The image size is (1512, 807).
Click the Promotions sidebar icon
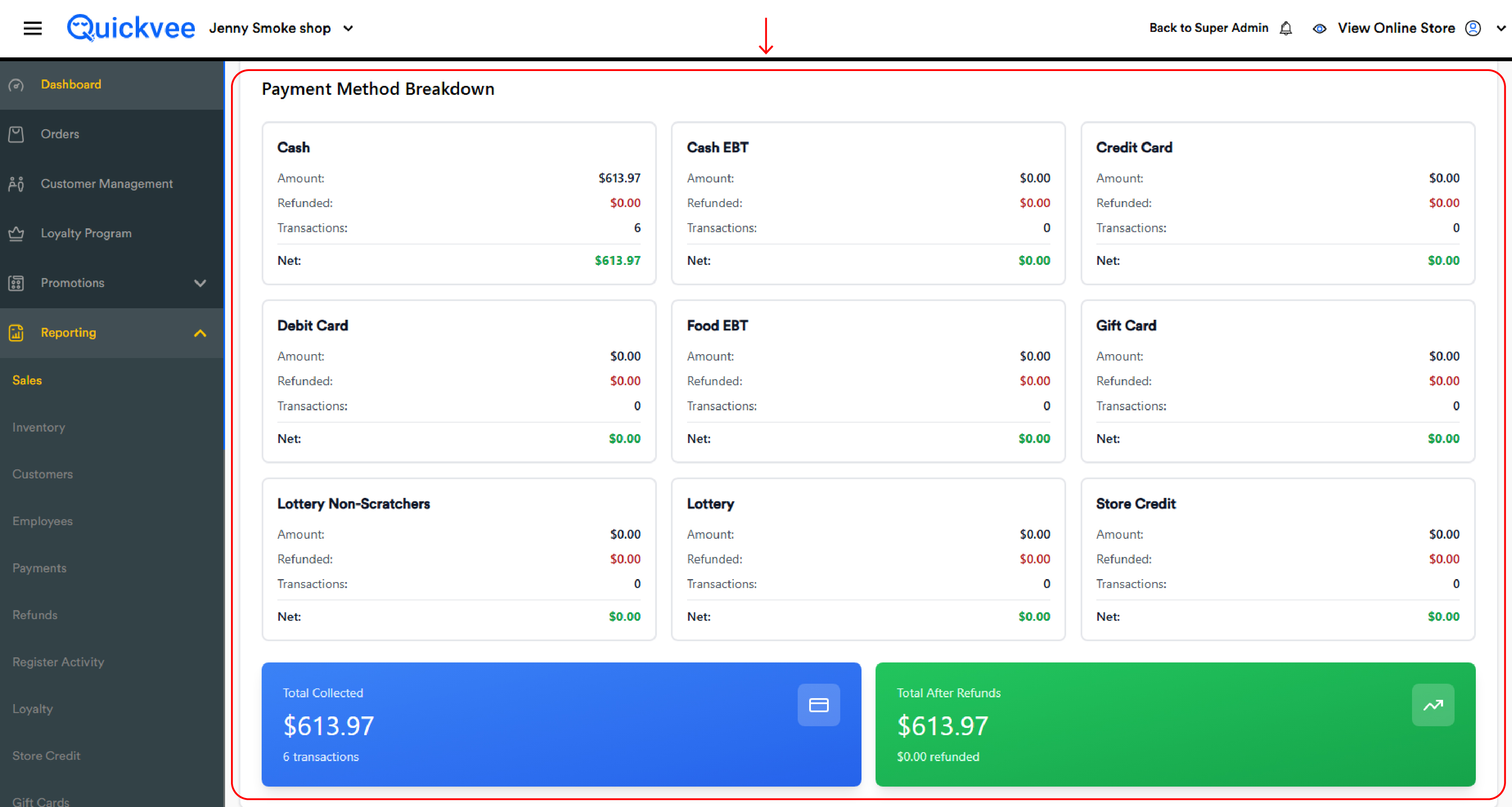[x=17, y=283]
